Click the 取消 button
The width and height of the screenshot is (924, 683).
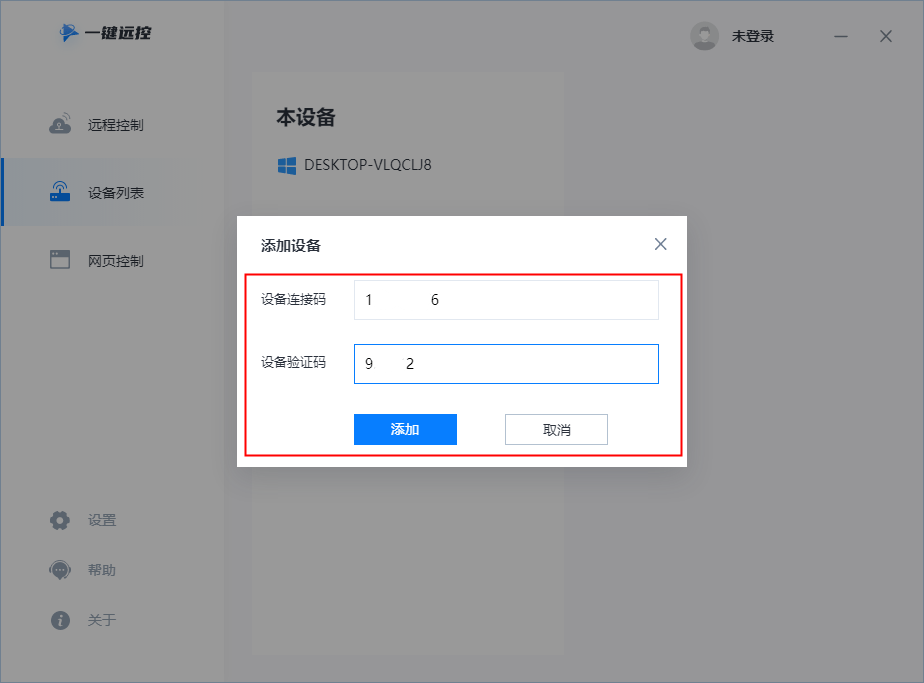pos(556,429)
